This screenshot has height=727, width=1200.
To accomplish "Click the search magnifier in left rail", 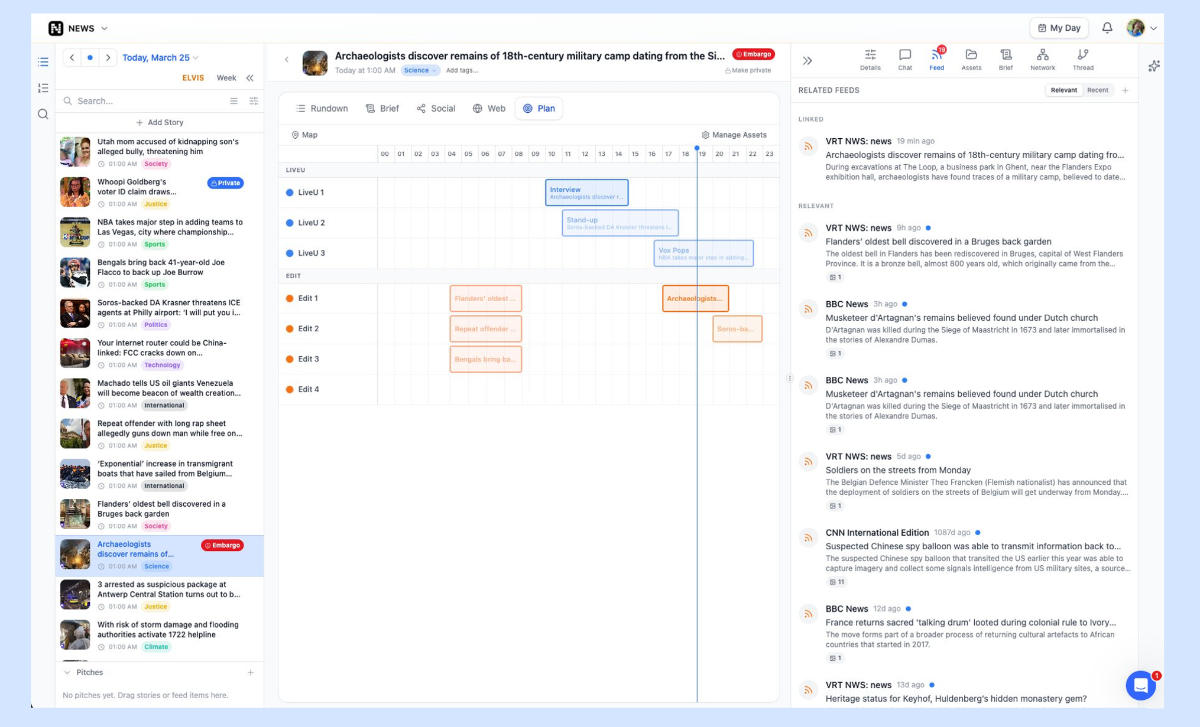I will click(43, 114).
